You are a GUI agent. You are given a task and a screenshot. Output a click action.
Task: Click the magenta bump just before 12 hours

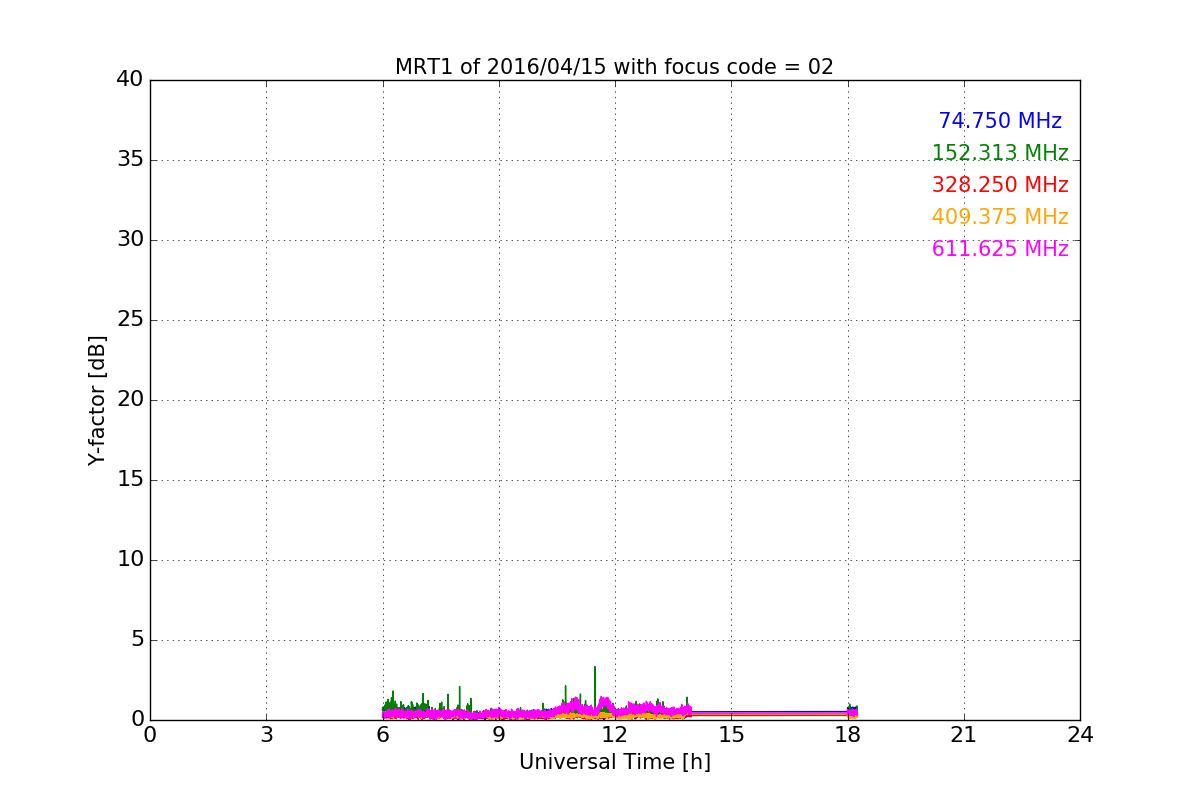tap(604, 704)
